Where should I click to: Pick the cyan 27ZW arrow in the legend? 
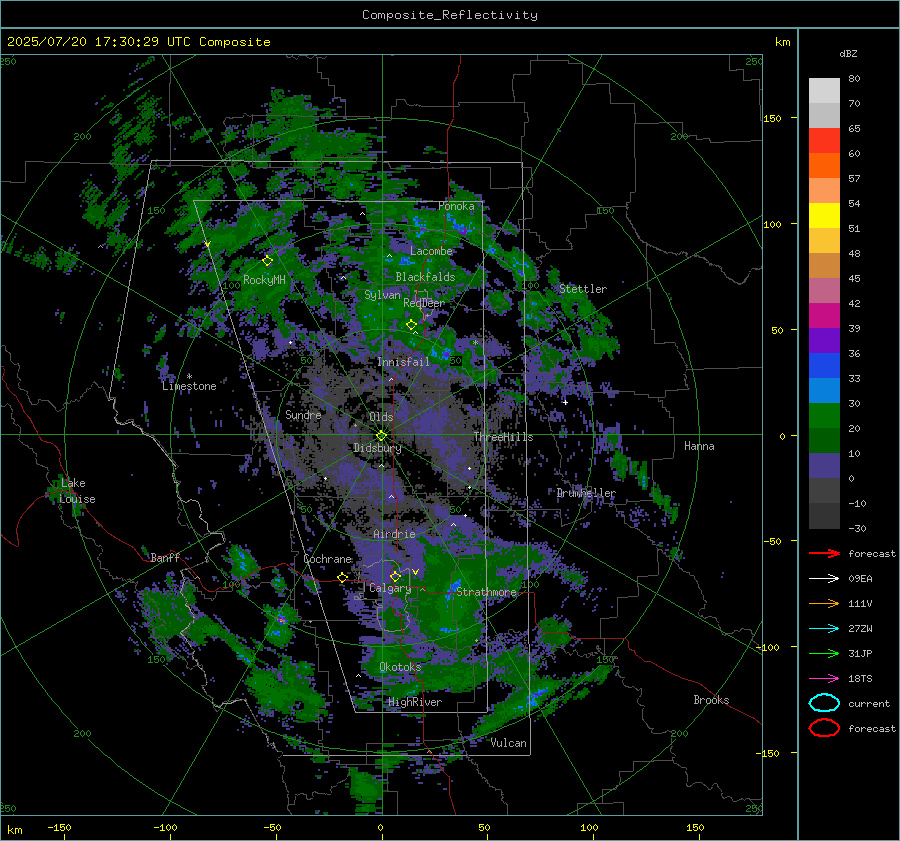(824, 629)
